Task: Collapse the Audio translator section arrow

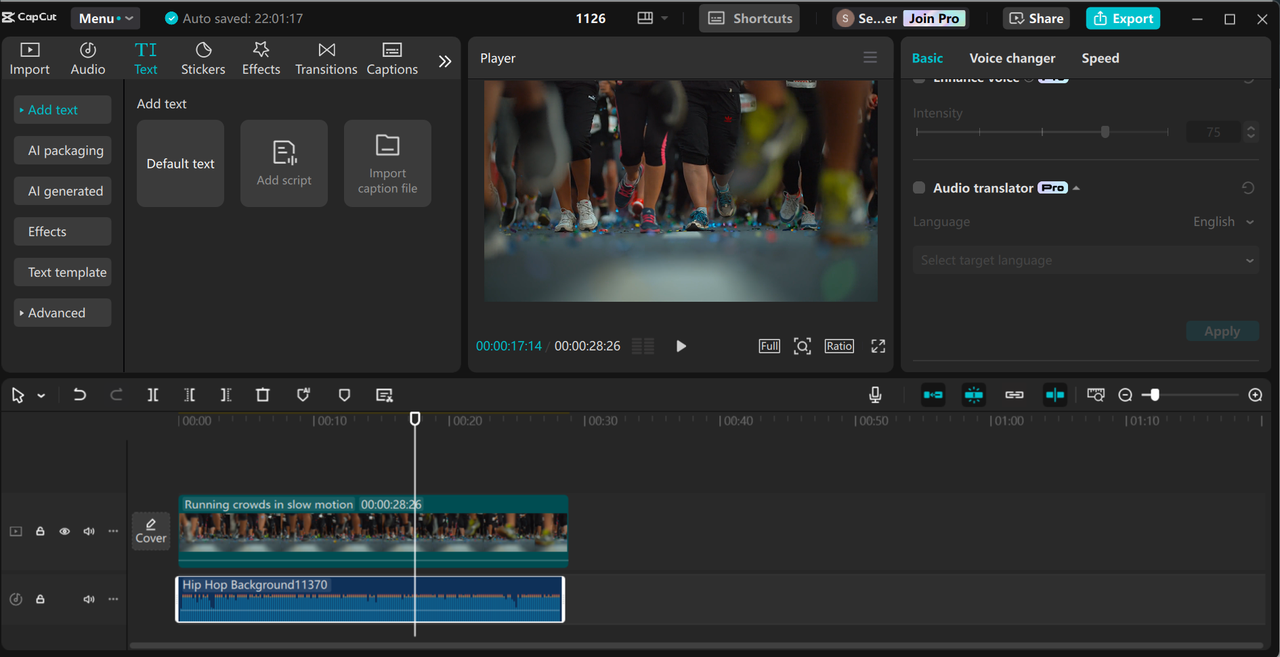Action: pos(1076,188)
